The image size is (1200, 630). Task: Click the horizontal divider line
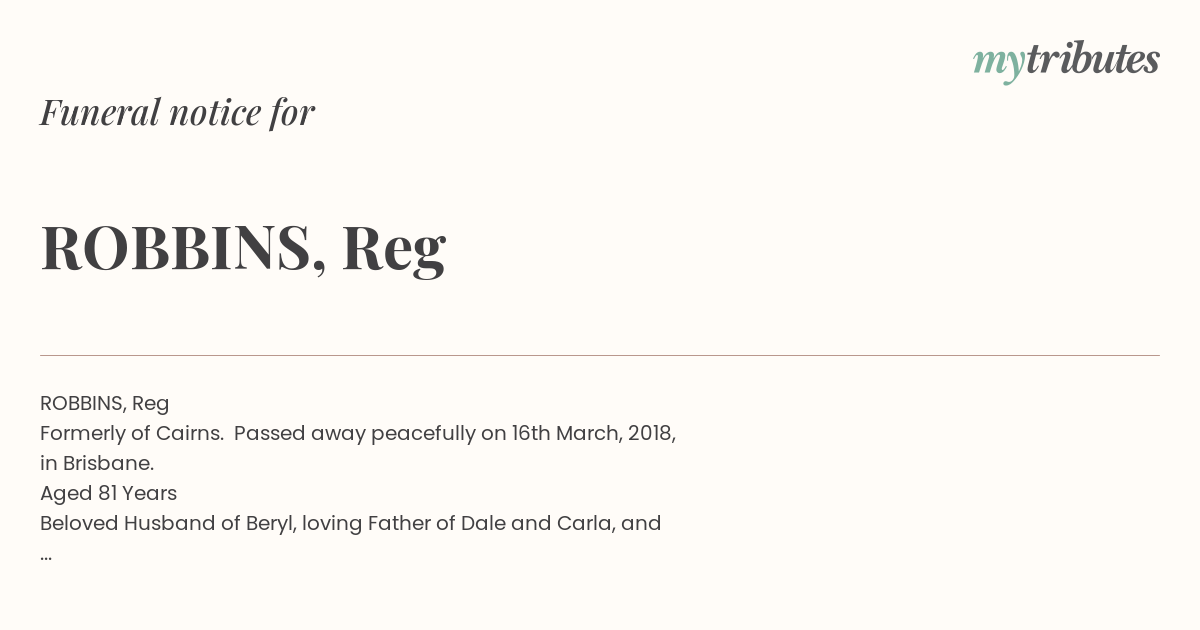click(600, 355)
